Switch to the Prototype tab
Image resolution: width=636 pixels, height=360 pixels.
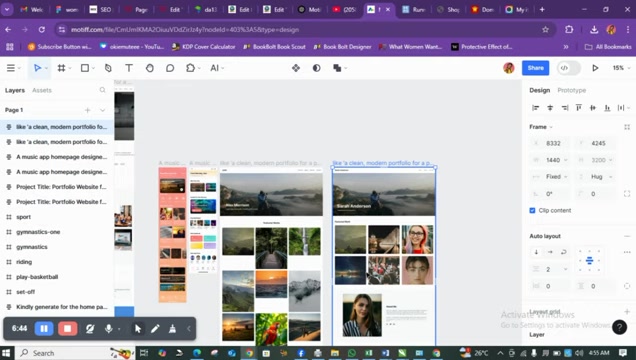tap(572, 90)
